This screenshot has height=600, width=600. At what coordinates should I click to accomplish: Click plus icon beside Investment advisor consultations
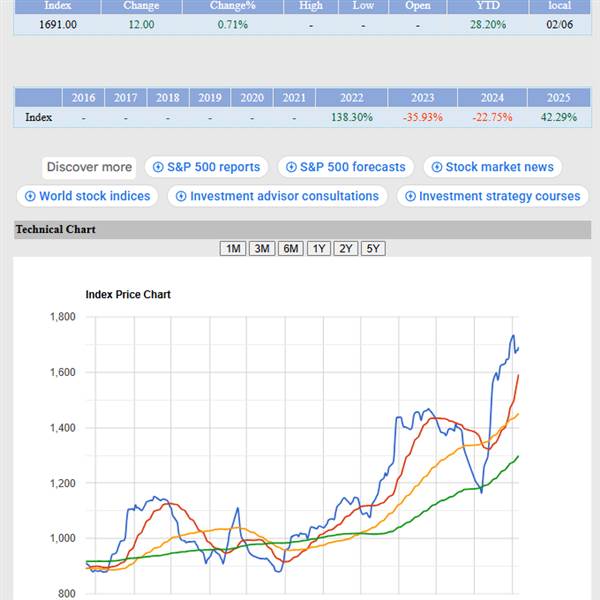[181, 196]
